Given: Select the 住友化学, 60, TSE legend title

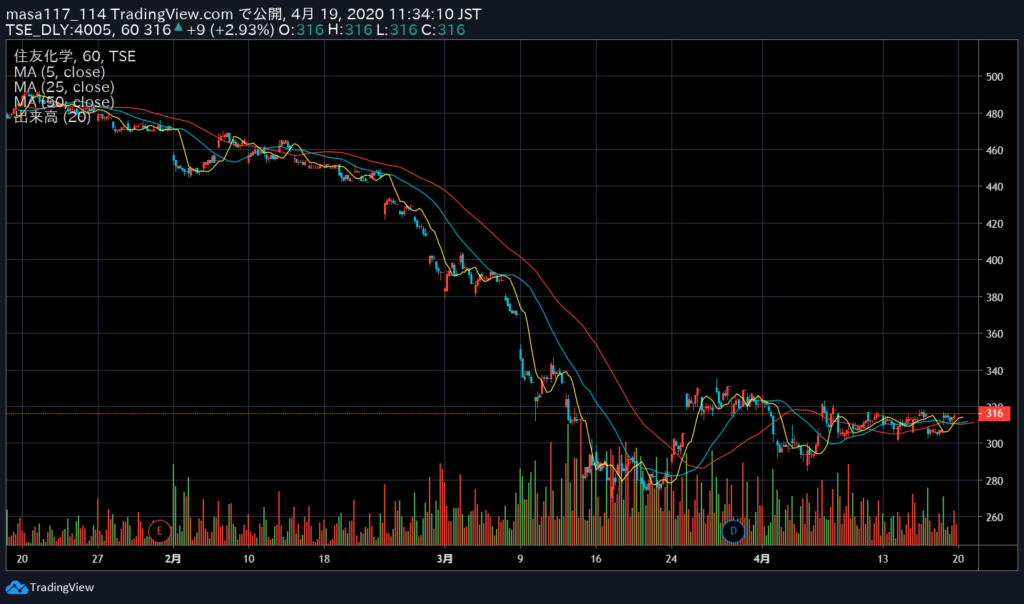Looking at the screenshot, I should pos(74,57).
